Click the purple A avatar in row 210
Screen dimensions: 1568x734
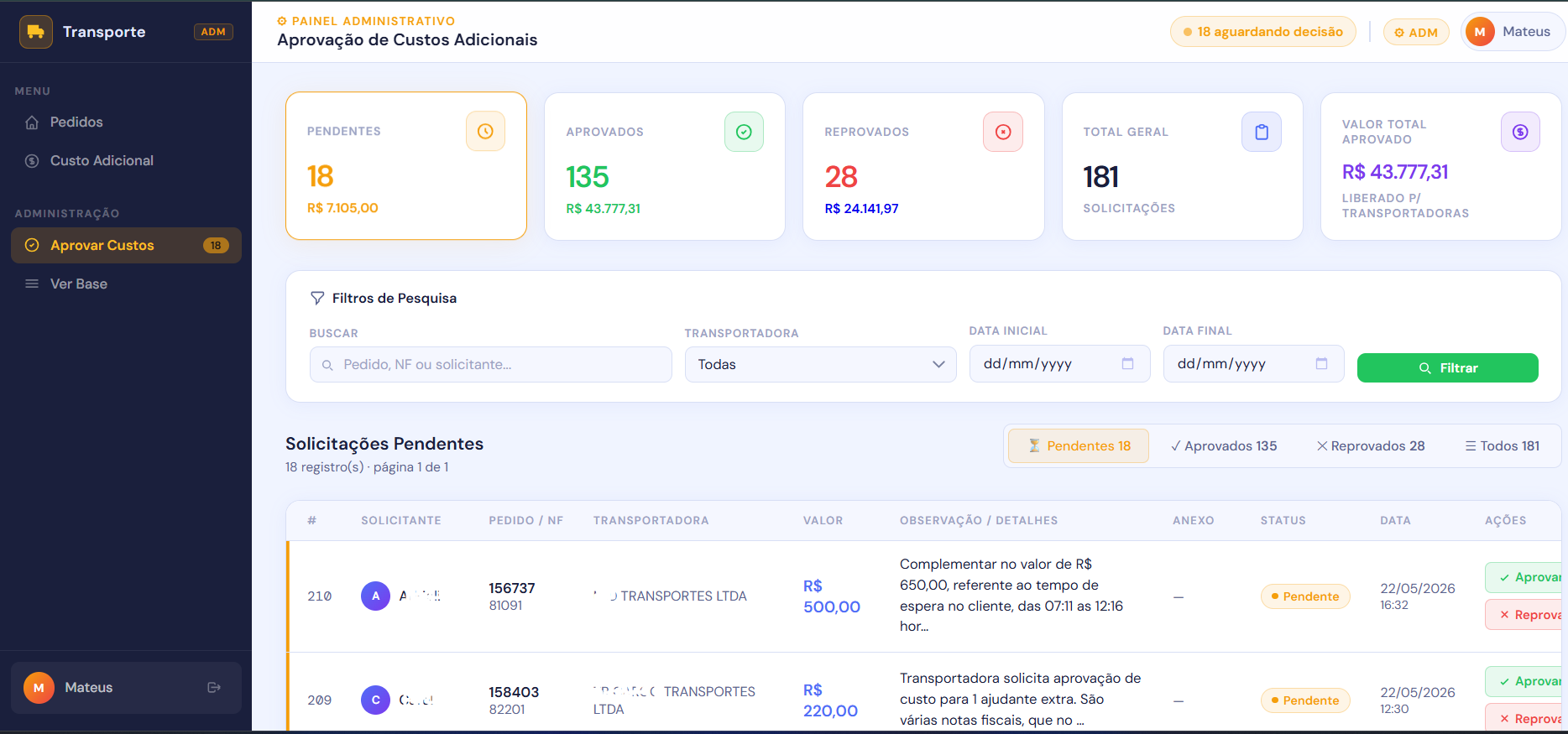(375, 596)
